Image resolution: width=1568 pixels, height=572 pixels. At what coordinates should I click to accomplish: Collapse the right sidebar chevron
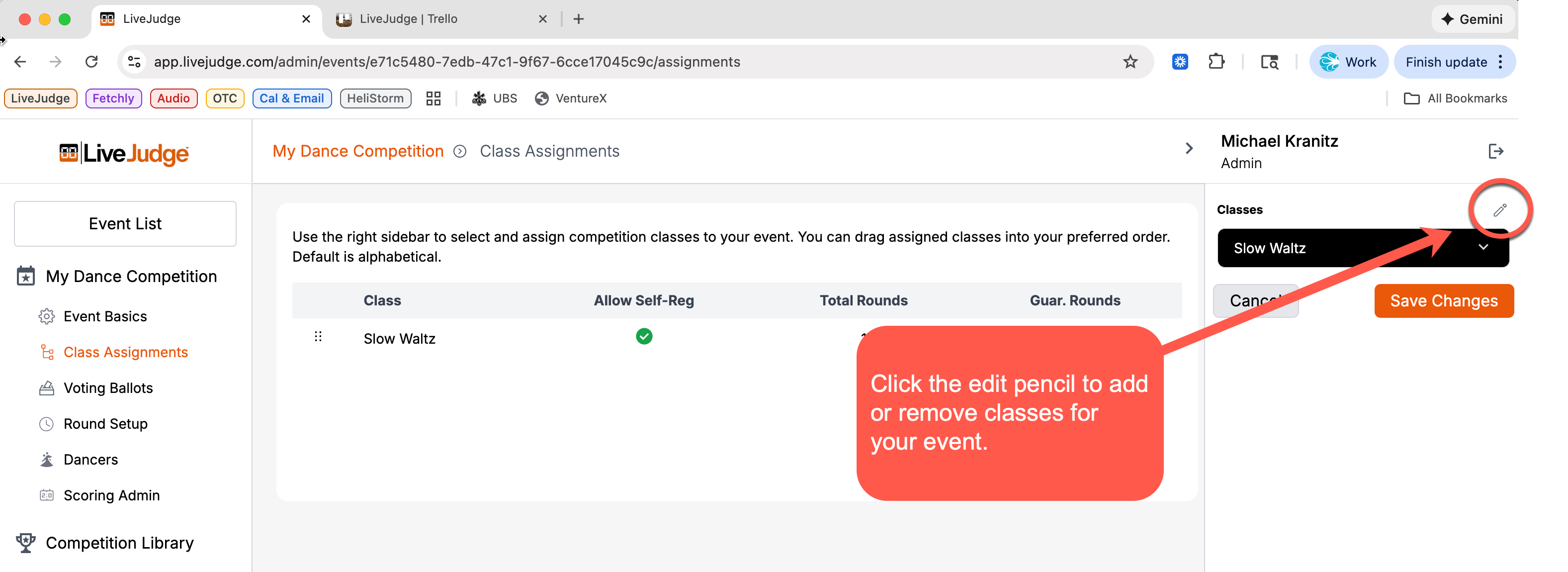point(1189,149)
